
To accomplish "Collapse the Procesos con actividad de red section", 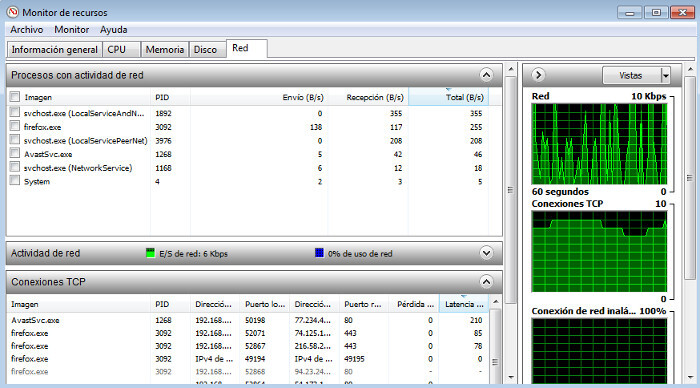I will click(x=486, y=75).
